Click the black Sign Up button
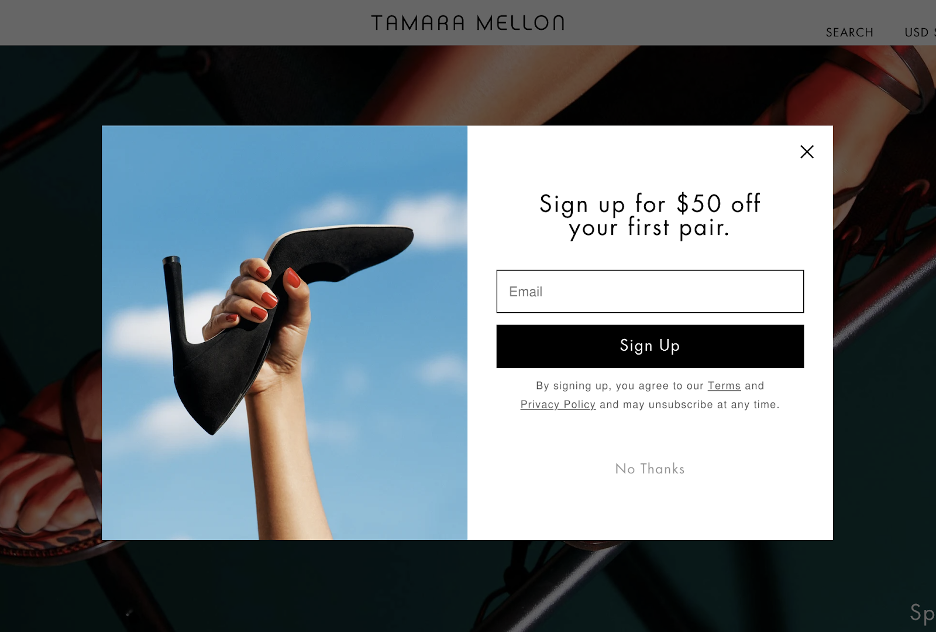This screenshot has width=936, height=632. click(x=649, y=346)
